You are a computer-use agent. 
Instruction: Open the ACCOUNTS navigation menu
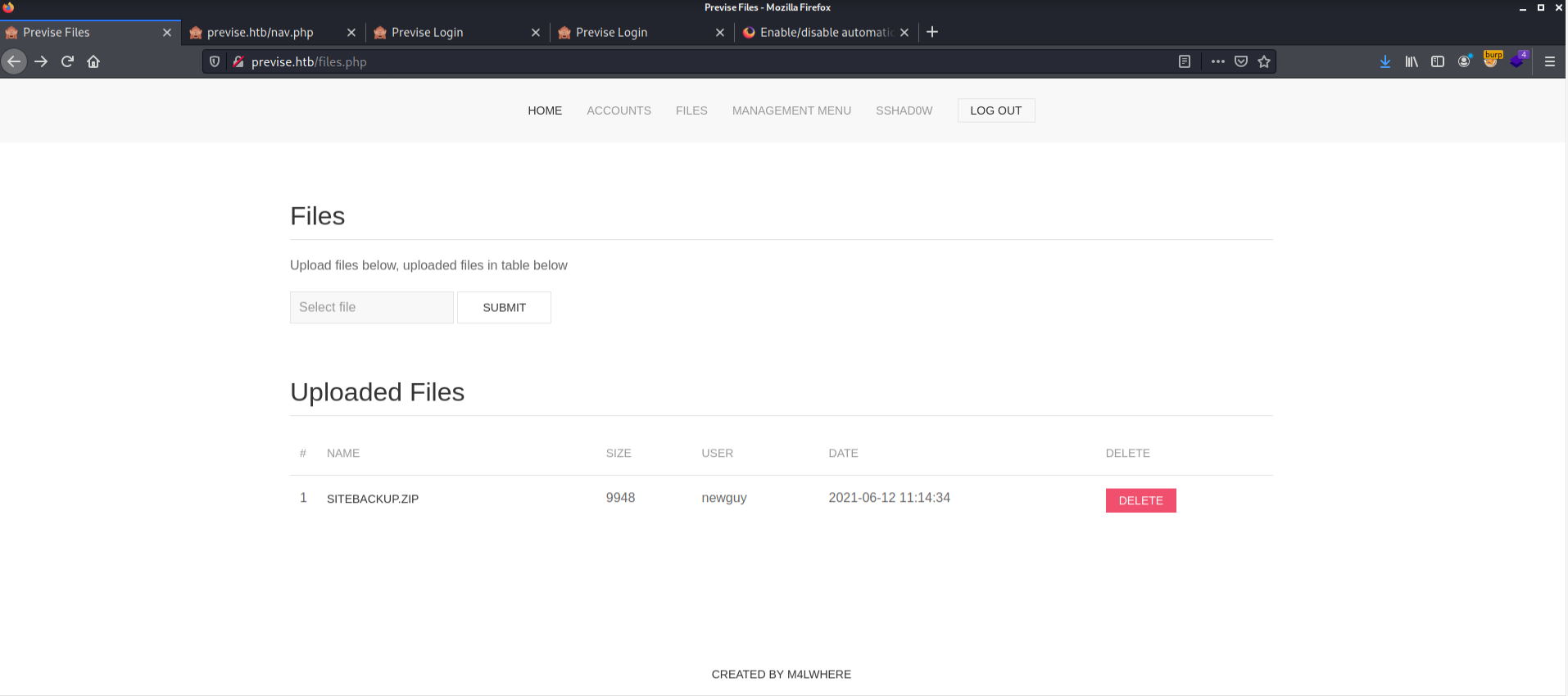pyautogui.click(x=619, y=111)
